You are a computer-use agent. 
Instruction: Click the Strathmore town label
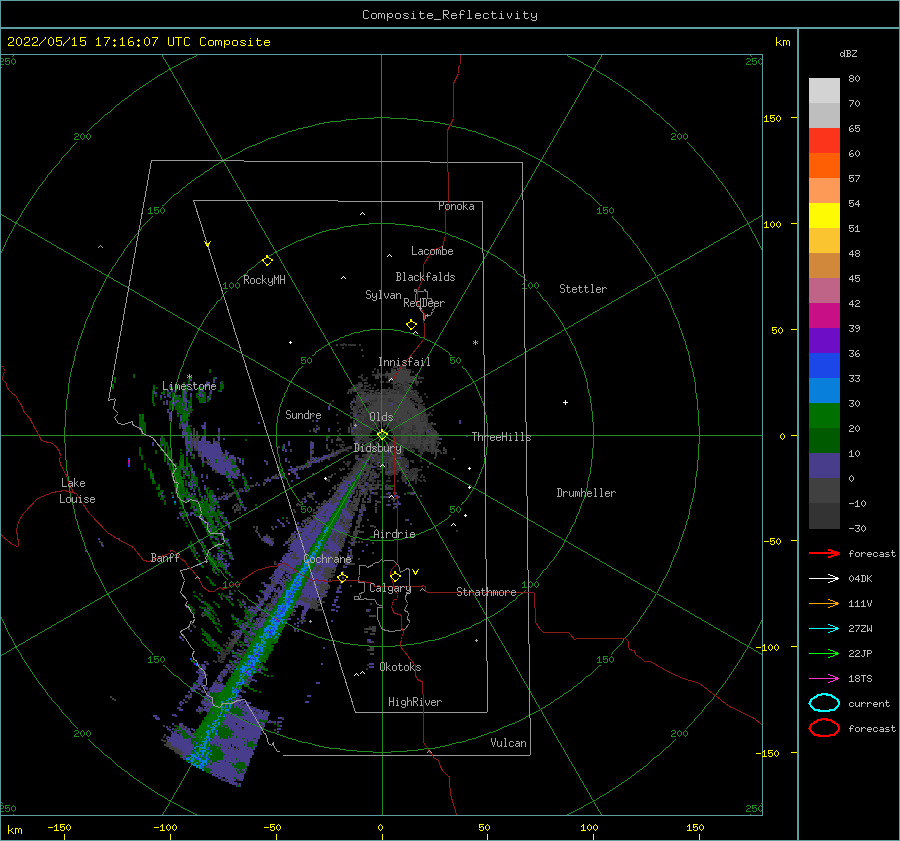coord(486,592)
